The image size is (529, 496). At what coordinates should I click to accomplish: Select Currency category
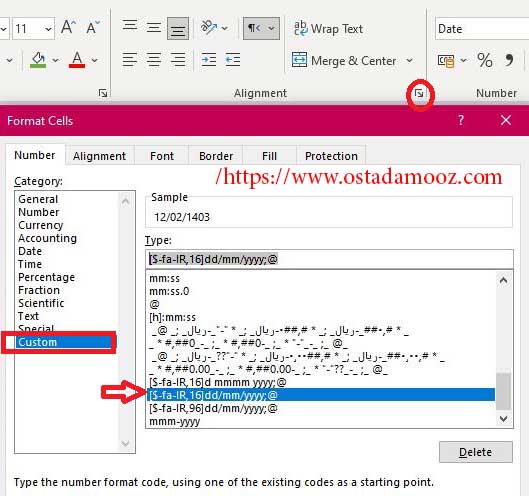tap(41, 225)
